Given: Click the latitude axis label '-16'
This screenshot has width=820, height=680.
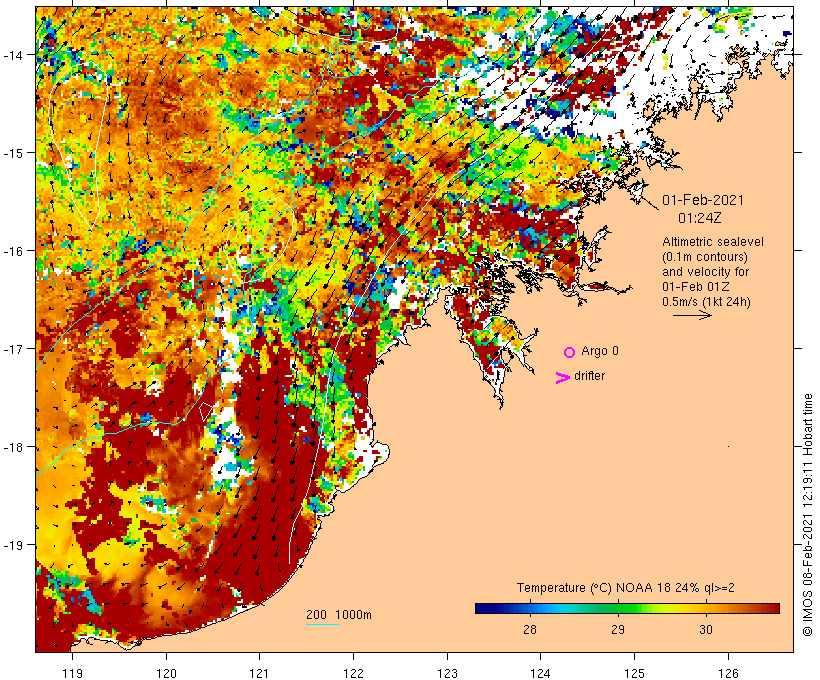Looking at the screenshot, I should tap(13, 251).
